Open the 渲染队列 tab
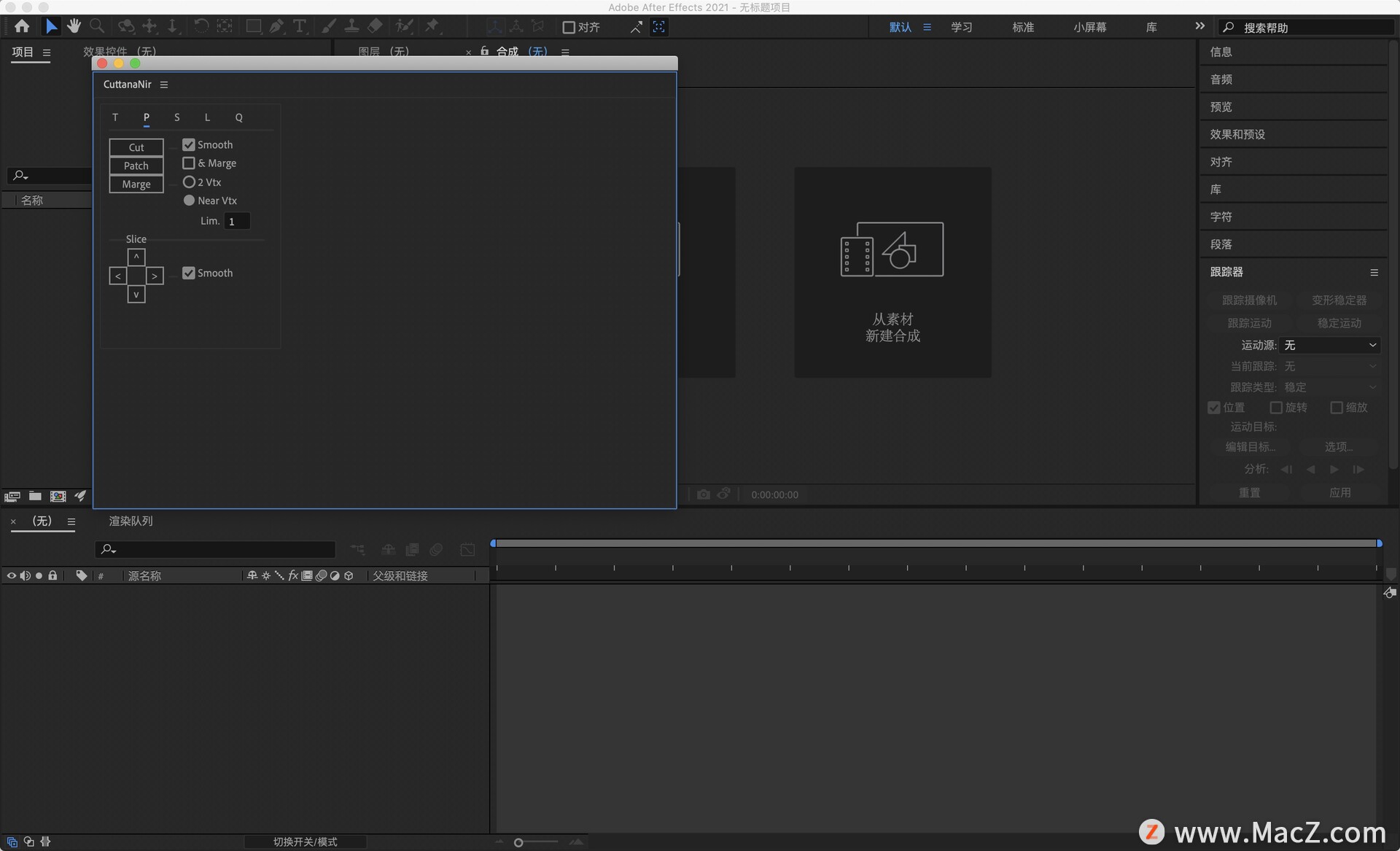The height and width of the screenshot is (851, 1400). click(x=131, y=521)
